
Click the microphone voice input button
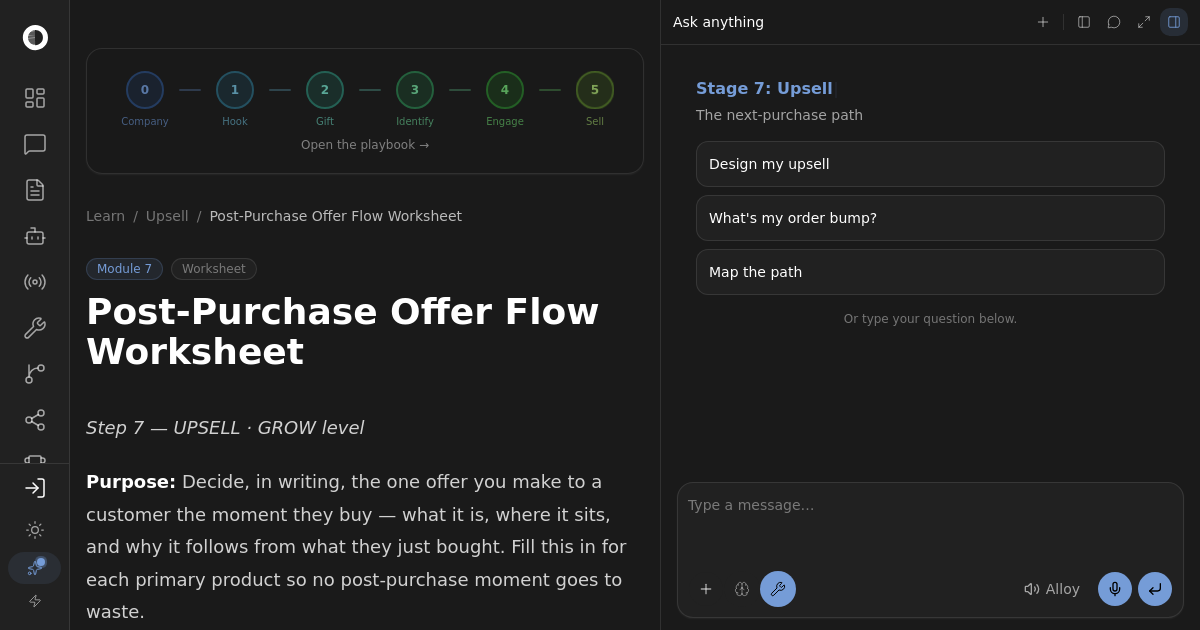(1115, 589)
